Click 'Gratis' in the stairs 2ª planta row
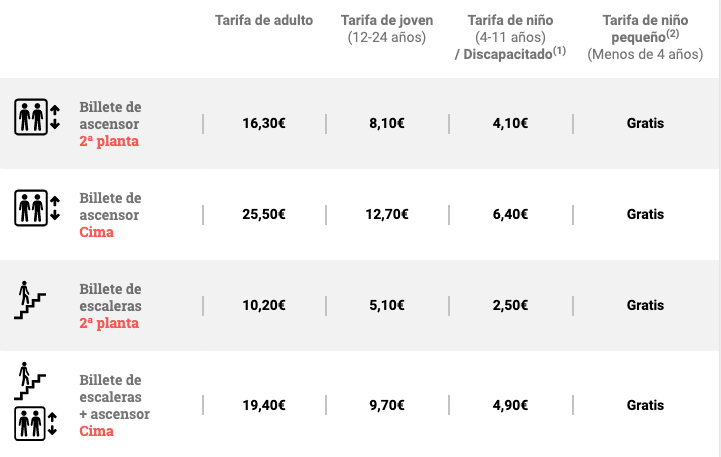 pyautogui.click(x=645, y=305)
